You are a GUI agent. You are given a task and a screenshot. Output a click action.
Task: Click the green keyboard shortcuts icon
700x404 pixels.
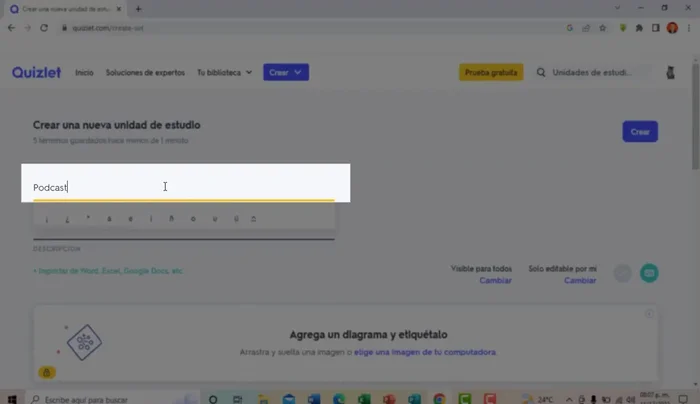tap(649, 273)
